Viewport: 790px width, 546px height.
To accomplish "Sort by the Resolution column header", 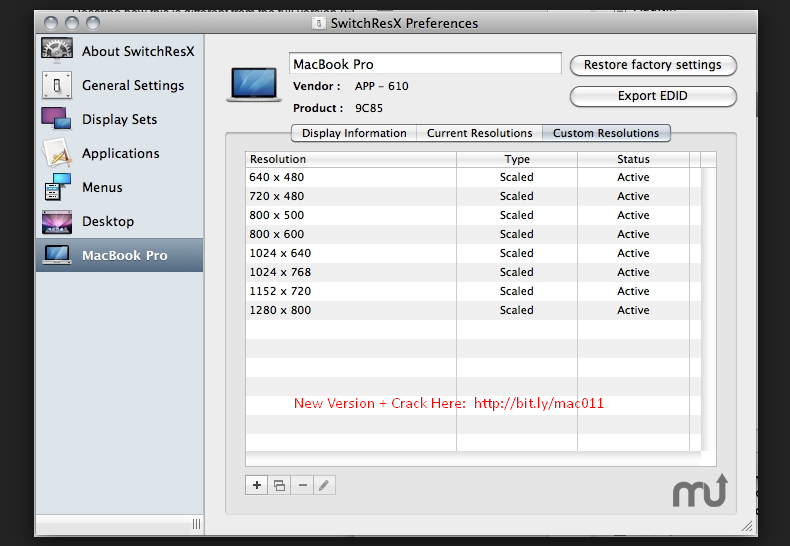I will pyautogui.click(x=351, y=159).
